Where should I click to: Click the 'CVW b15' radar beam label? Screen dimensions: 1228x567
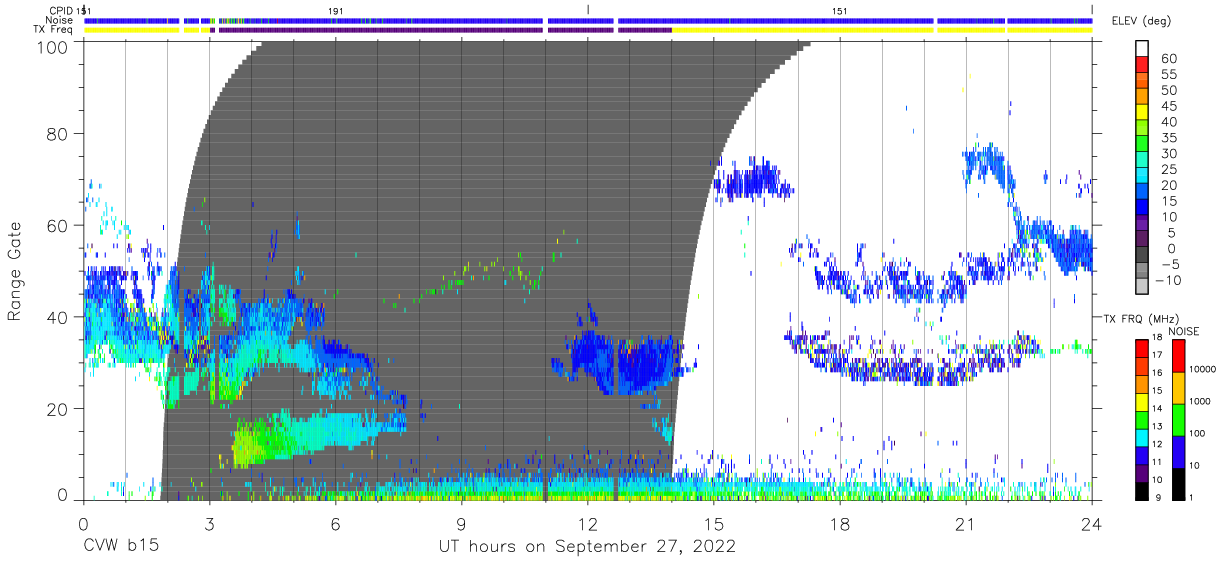click(120, 547)
